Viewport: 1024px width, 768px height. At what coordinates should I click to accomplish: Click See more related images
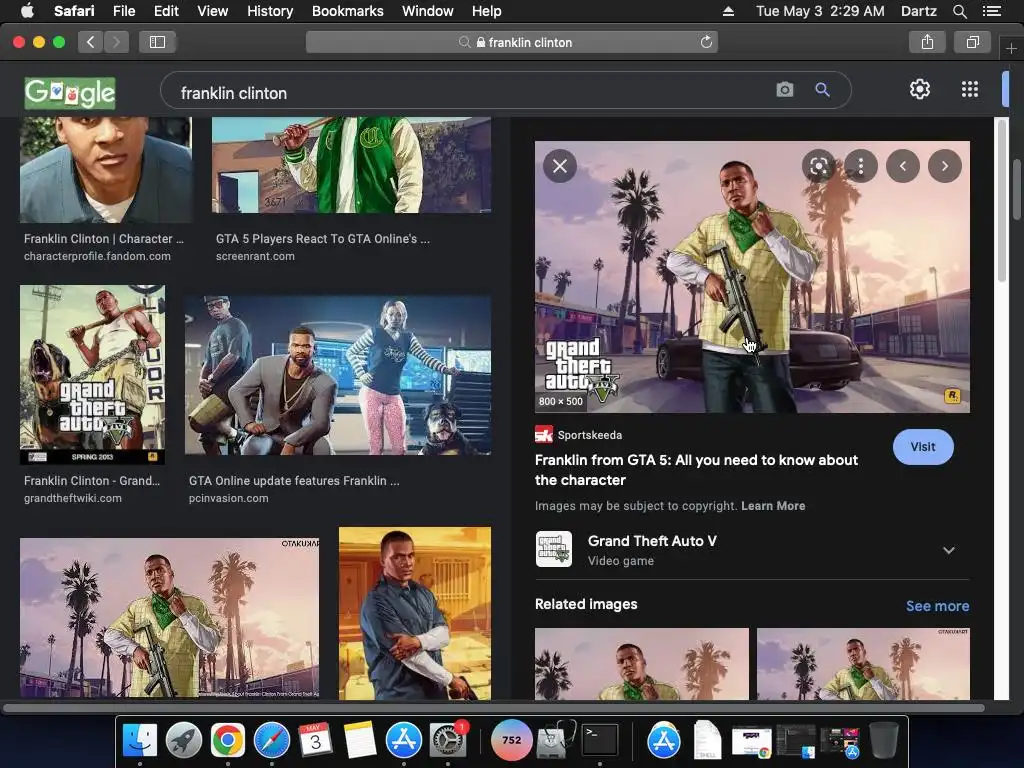937,606
